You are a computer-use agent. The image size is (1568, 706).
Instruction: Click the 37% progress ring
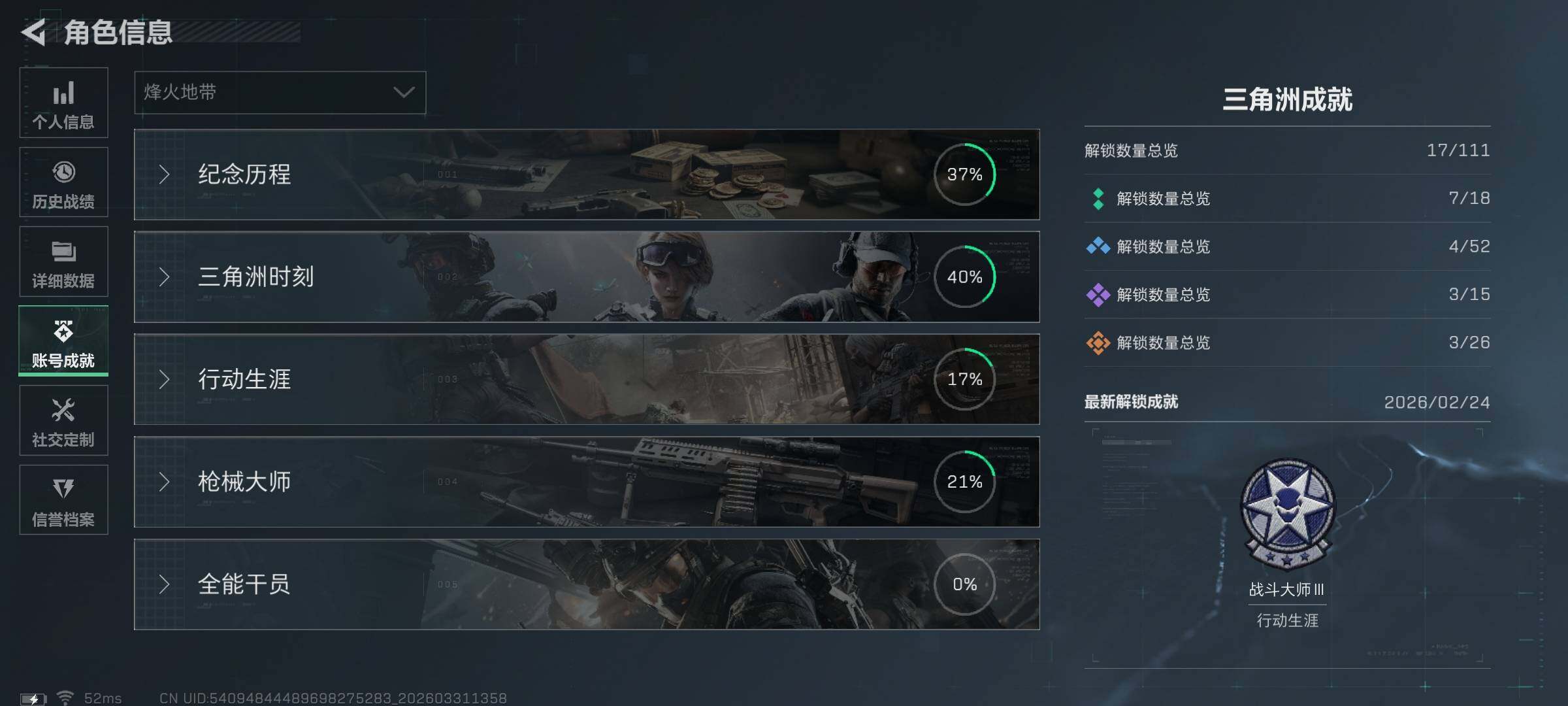tap(965, 175)
